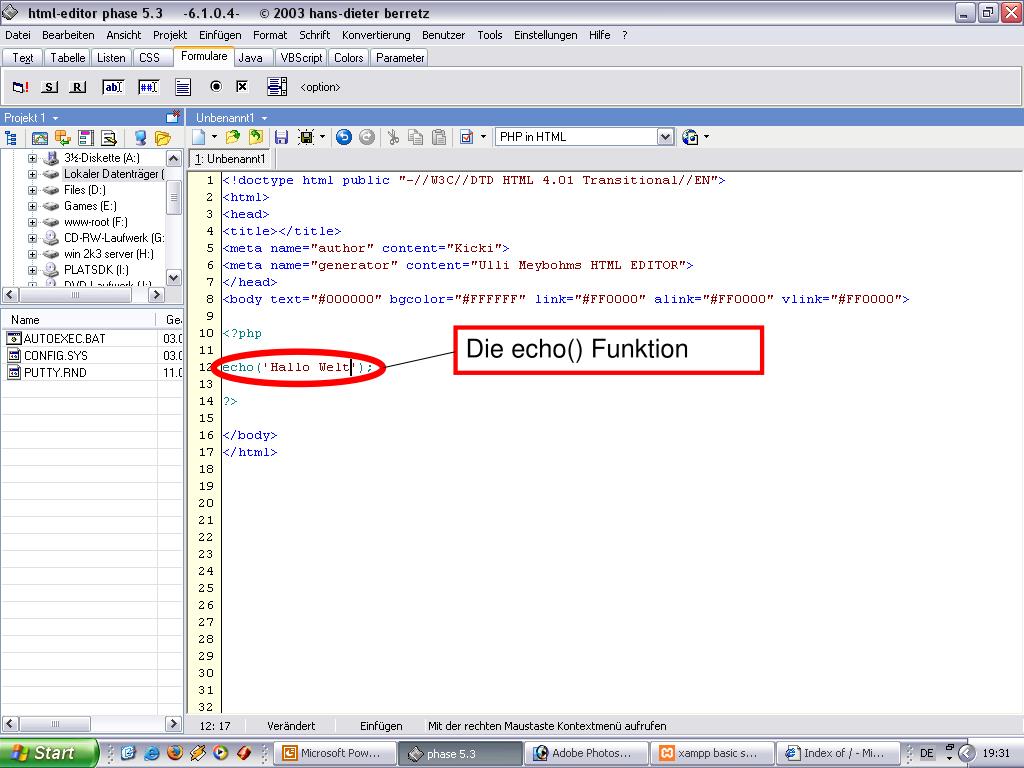This screenshot has width=1024, height=768.
Task: Insert a Submit button (S icon)
Action: pos(50,87)
